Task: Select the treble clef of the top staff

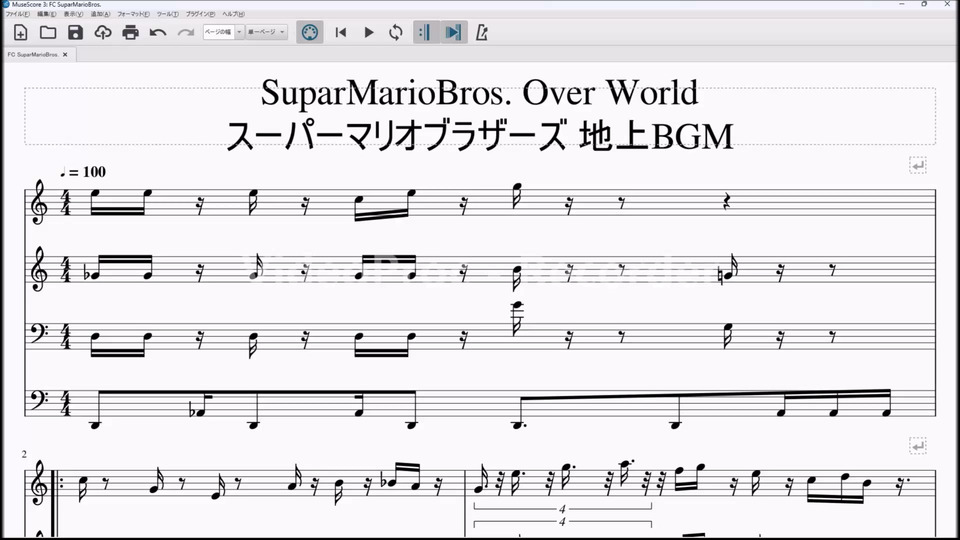Action: pyautogui.click(x=39, y=203)
